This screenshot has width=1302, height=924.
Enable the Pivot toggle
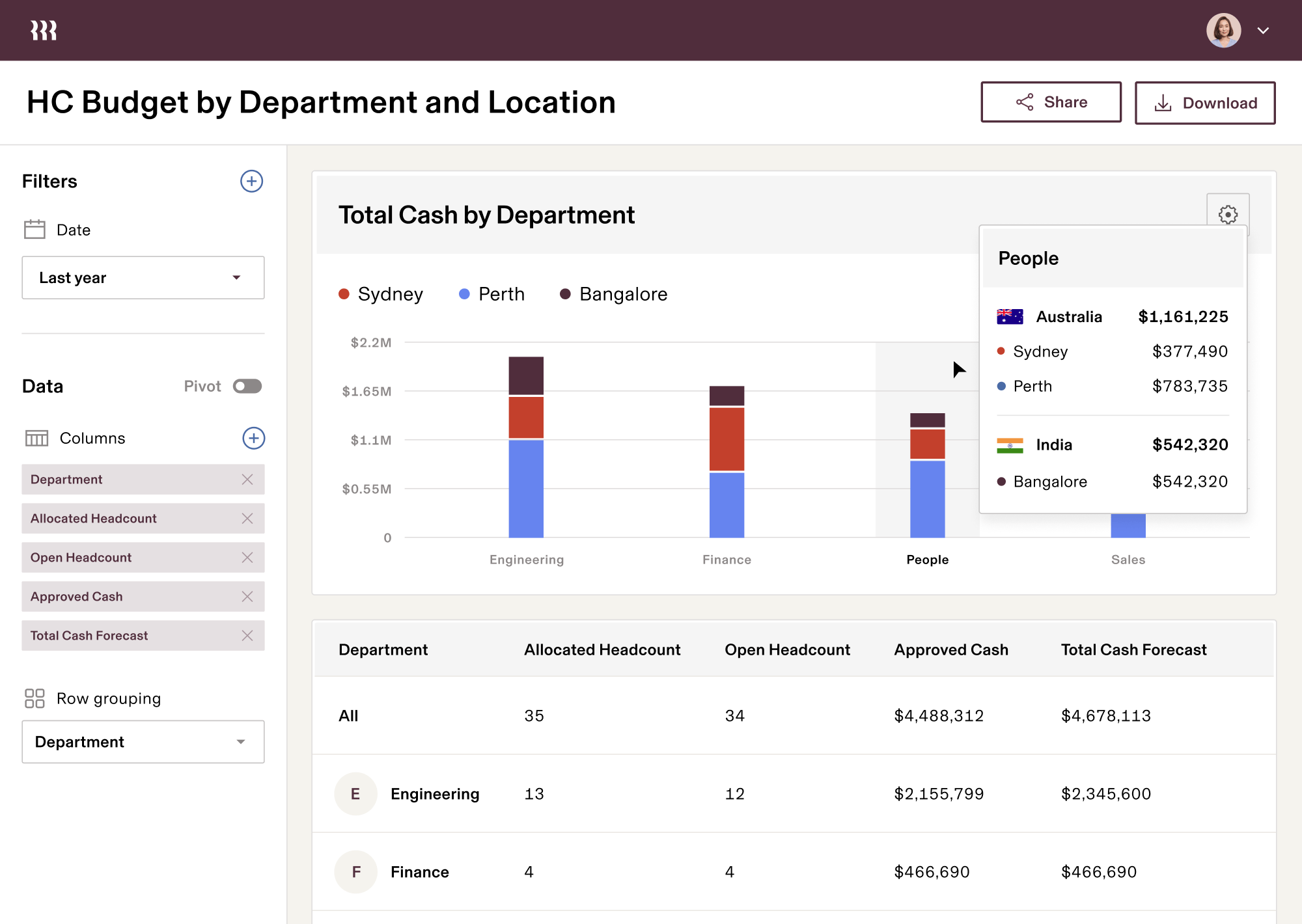247,386
